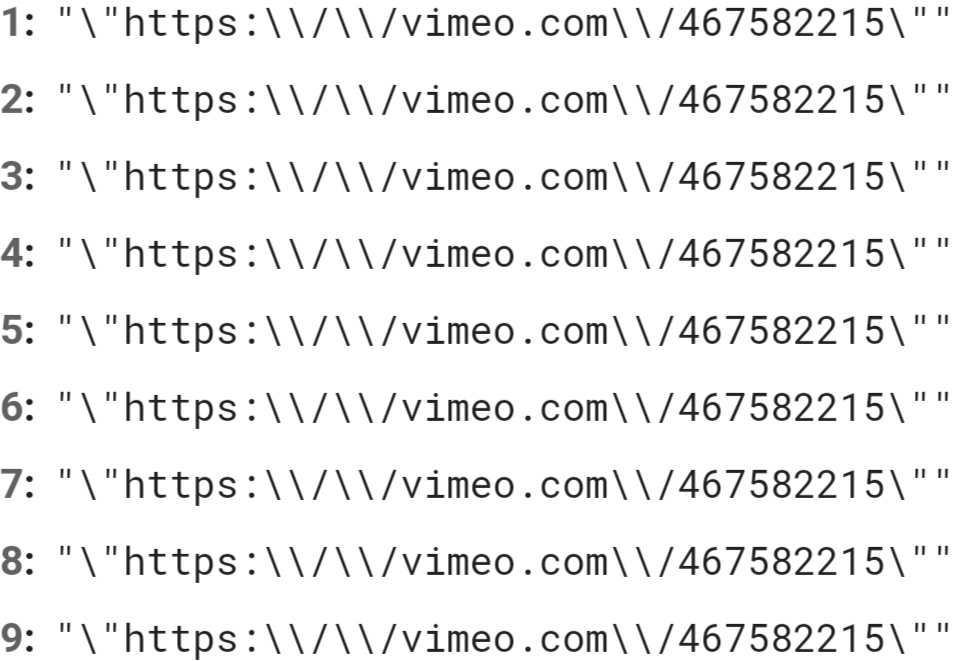Select the vimeo URL string in entry 6
The width and height of the screenshot is (954, 661).
504,408
